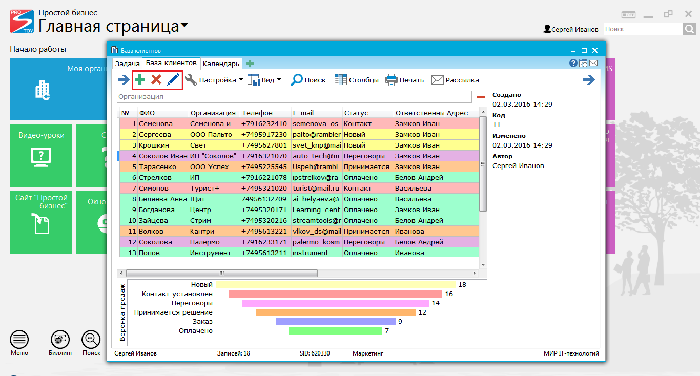700x376 pixels.
Task: Click the blue arrow at the toolbar's right end
Action: click(589, 80)
